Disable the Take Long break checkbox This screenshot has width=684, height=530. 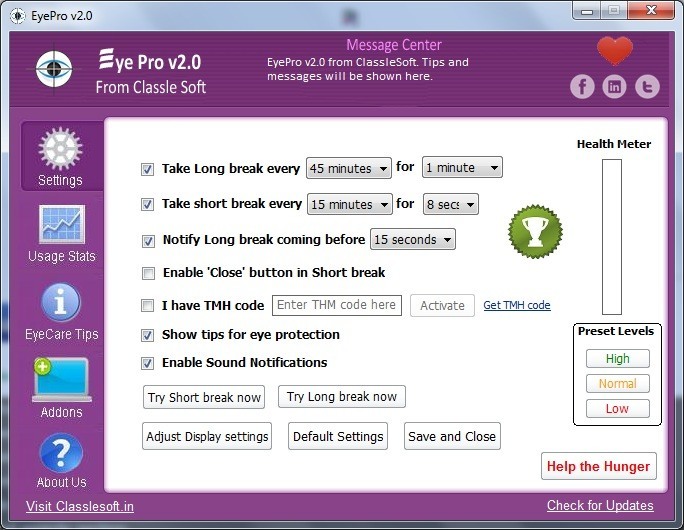pos(148,169)
